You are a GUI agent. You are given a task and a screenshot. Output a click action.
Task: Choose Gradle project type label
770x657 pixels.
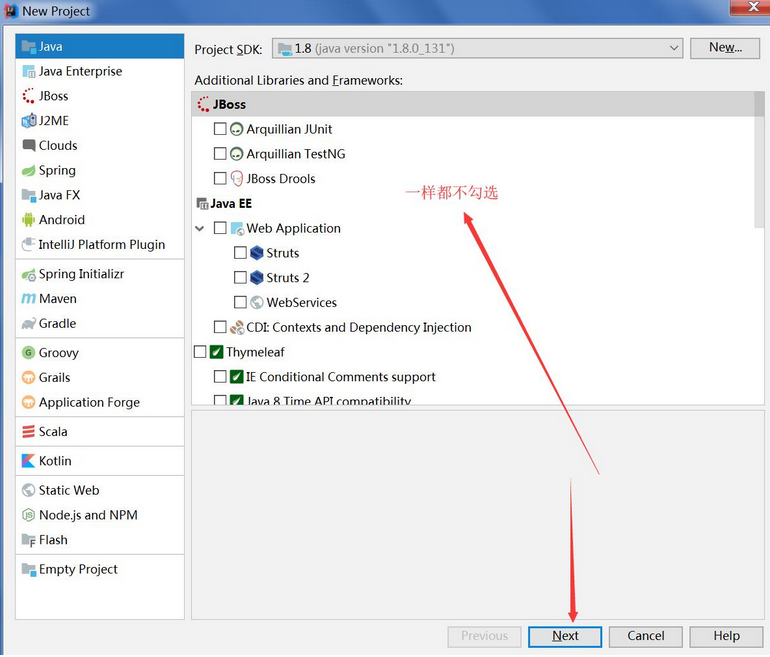[x=57, y=324]
